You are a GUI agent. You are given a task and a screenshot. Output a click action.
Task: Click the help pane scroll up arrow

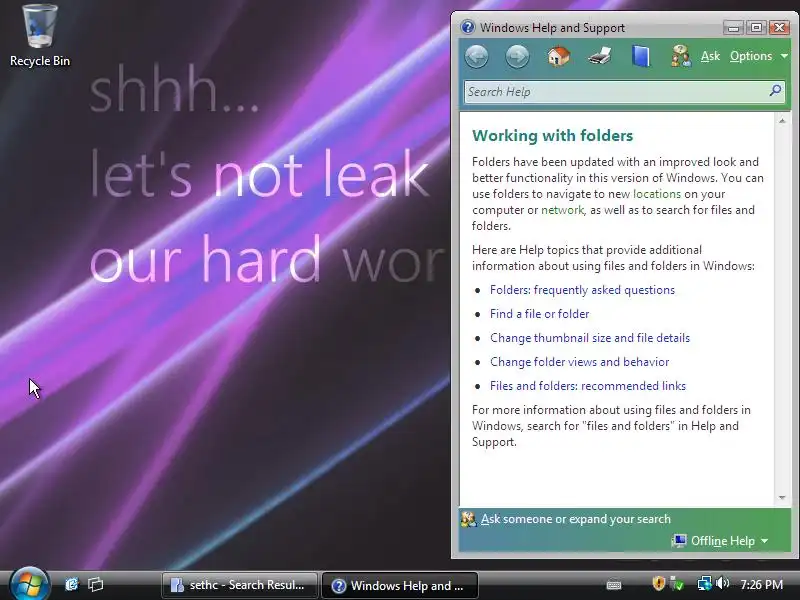point(782,121)
